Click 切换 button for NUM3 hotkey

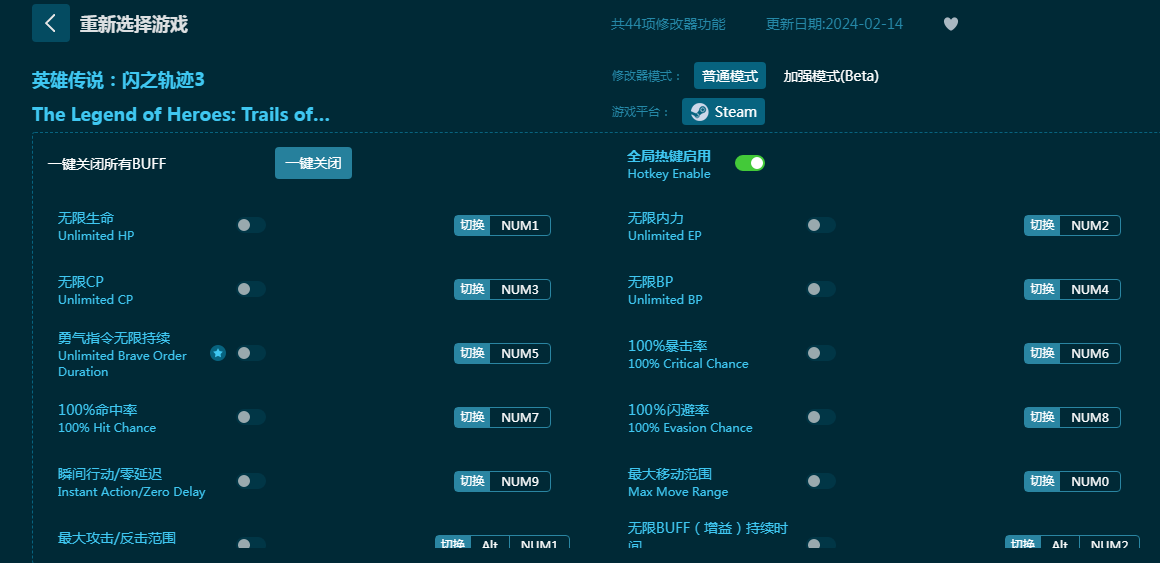tap(472, 289)
